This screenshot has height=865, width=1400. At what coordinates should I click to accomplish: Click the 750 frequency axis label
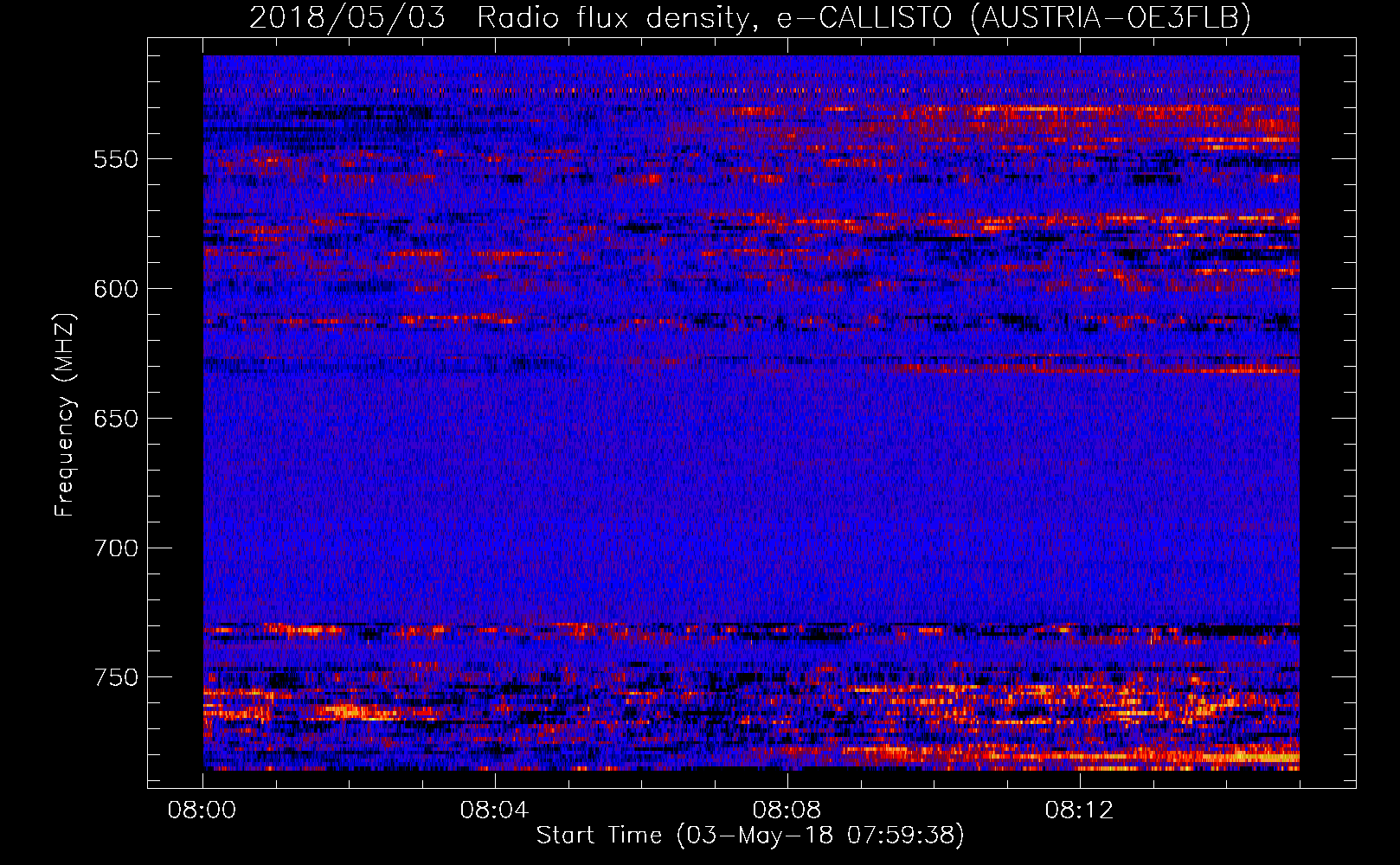(x=116, y=677)
